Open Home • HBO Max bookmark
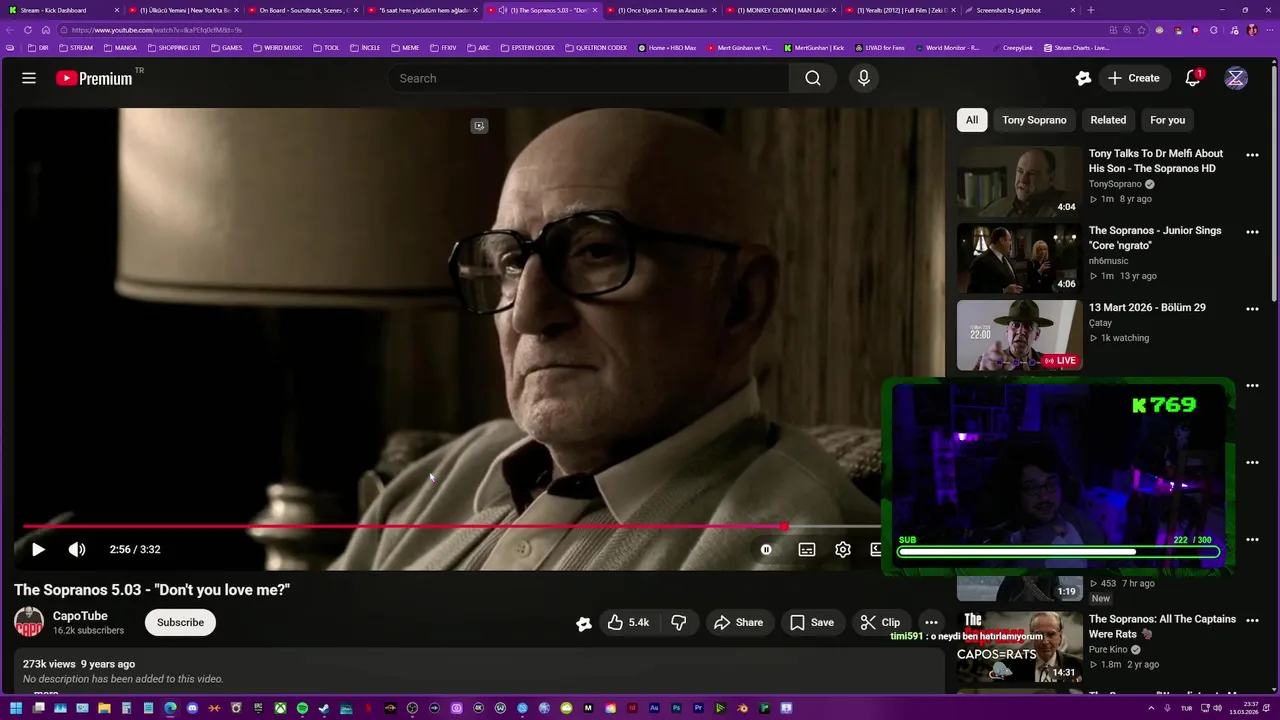This screenshot has width=1280, height=720. coord(666,48)
